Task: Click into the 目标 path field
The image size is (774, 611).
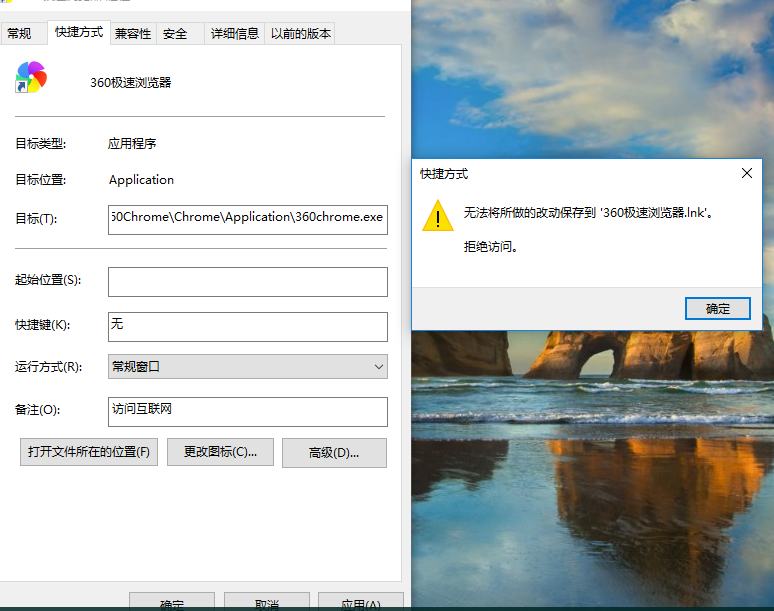Action: click(247, 218)
